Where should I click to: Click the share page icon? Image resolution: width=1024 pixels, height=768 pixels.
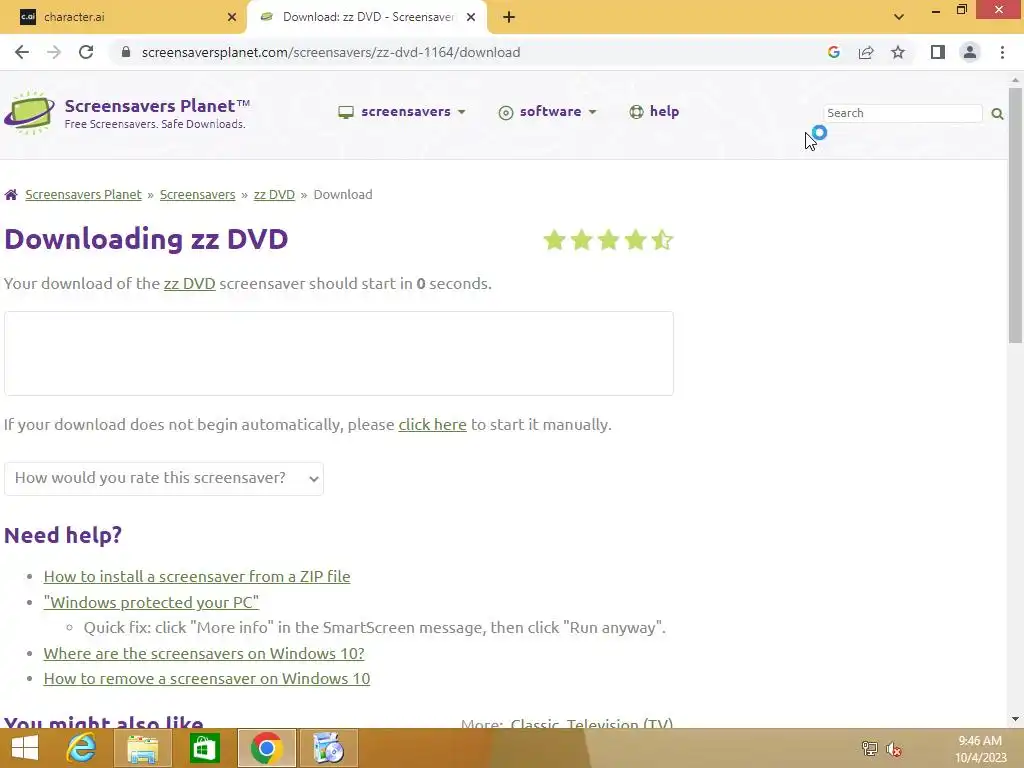coord(866,52)
